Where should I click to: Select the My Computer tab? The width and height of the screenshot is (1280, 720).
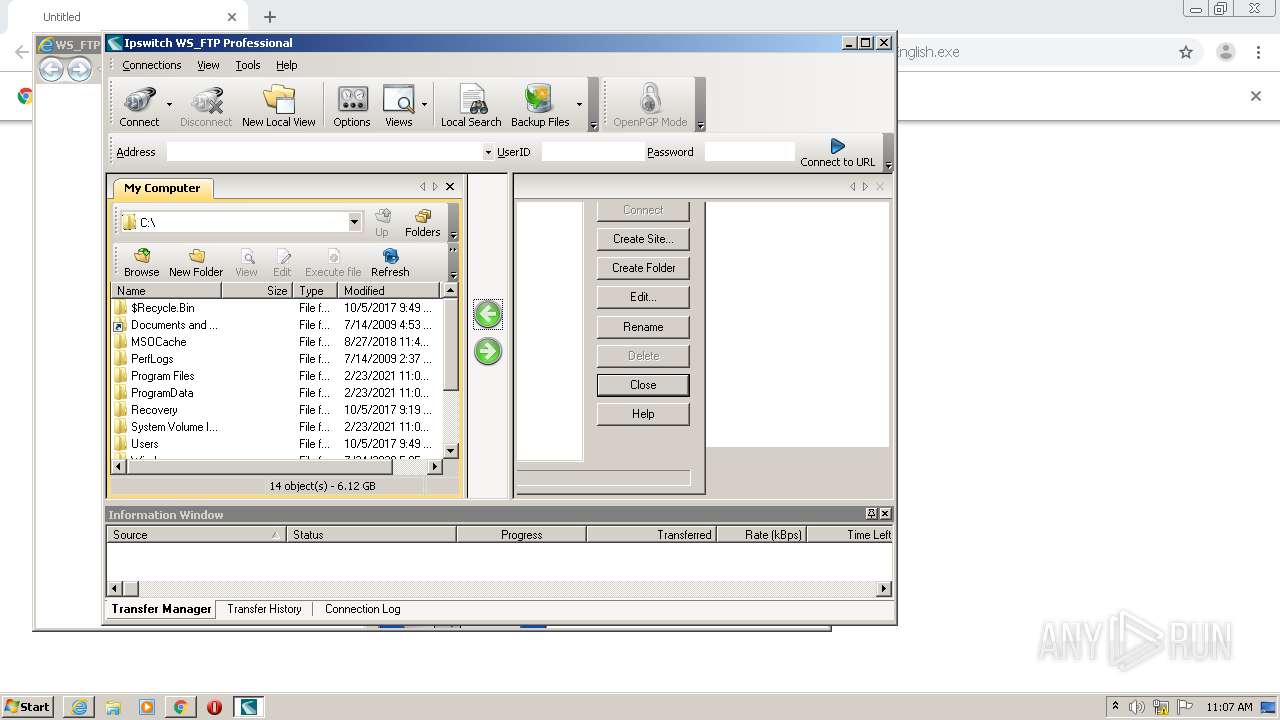point(162,188)
